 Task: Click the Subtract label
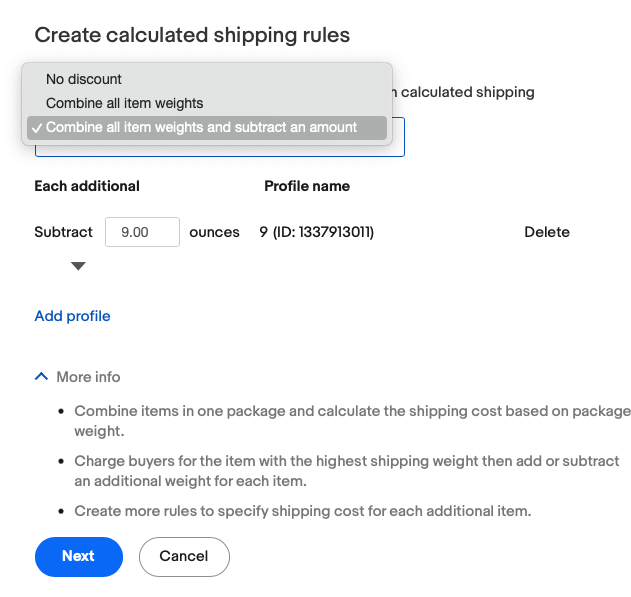point(63,232)
